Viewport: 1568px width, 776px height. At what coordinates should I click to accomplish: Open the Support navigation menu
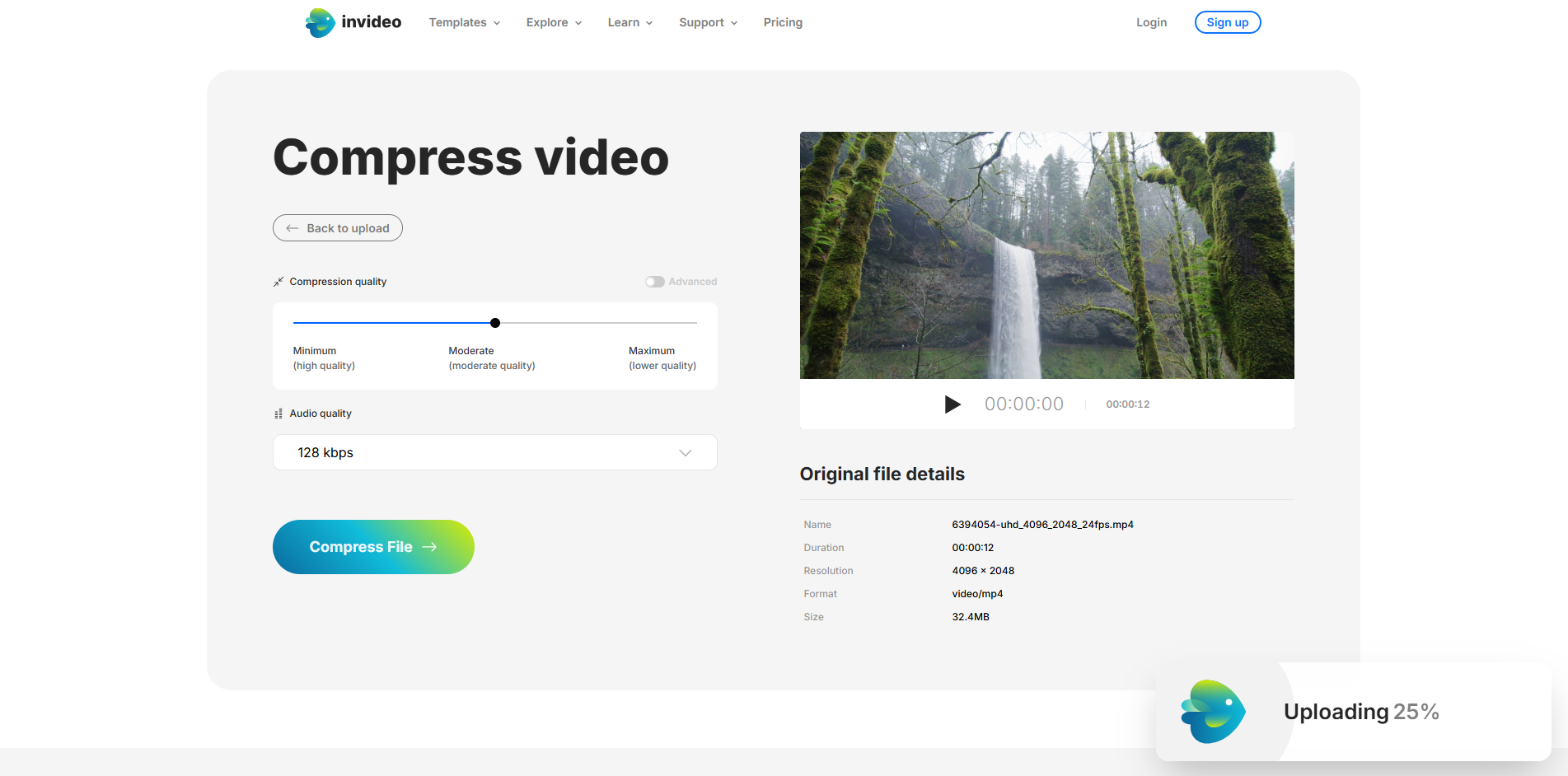tap(706, 22)
